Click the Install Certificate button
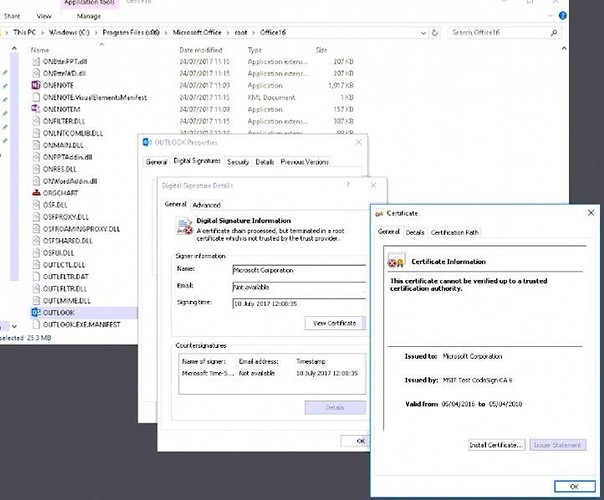Image resolution: width=604 pixels, height=500 pixels. click(497, 444)
